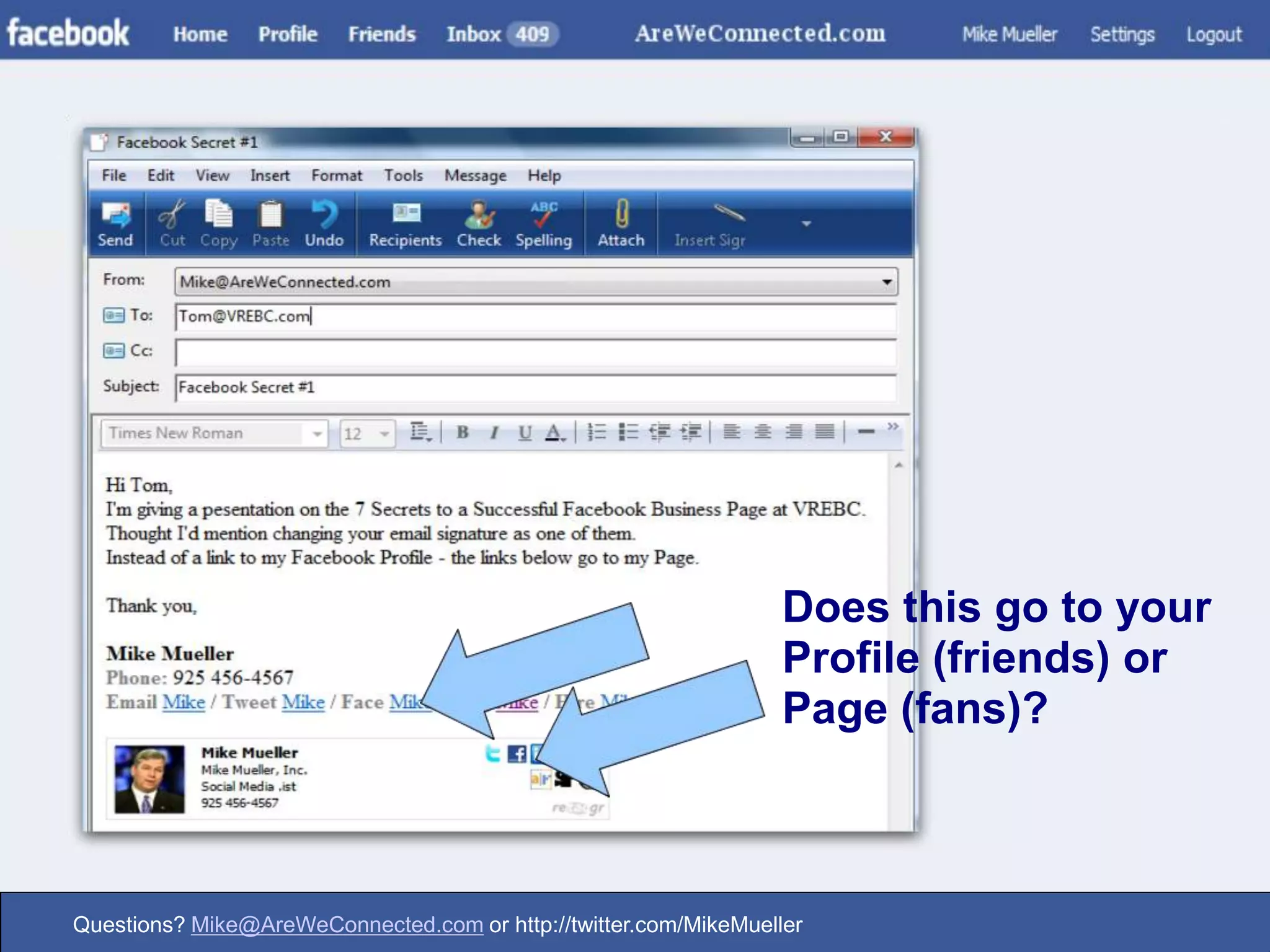Insert a horizontal line

866,431
